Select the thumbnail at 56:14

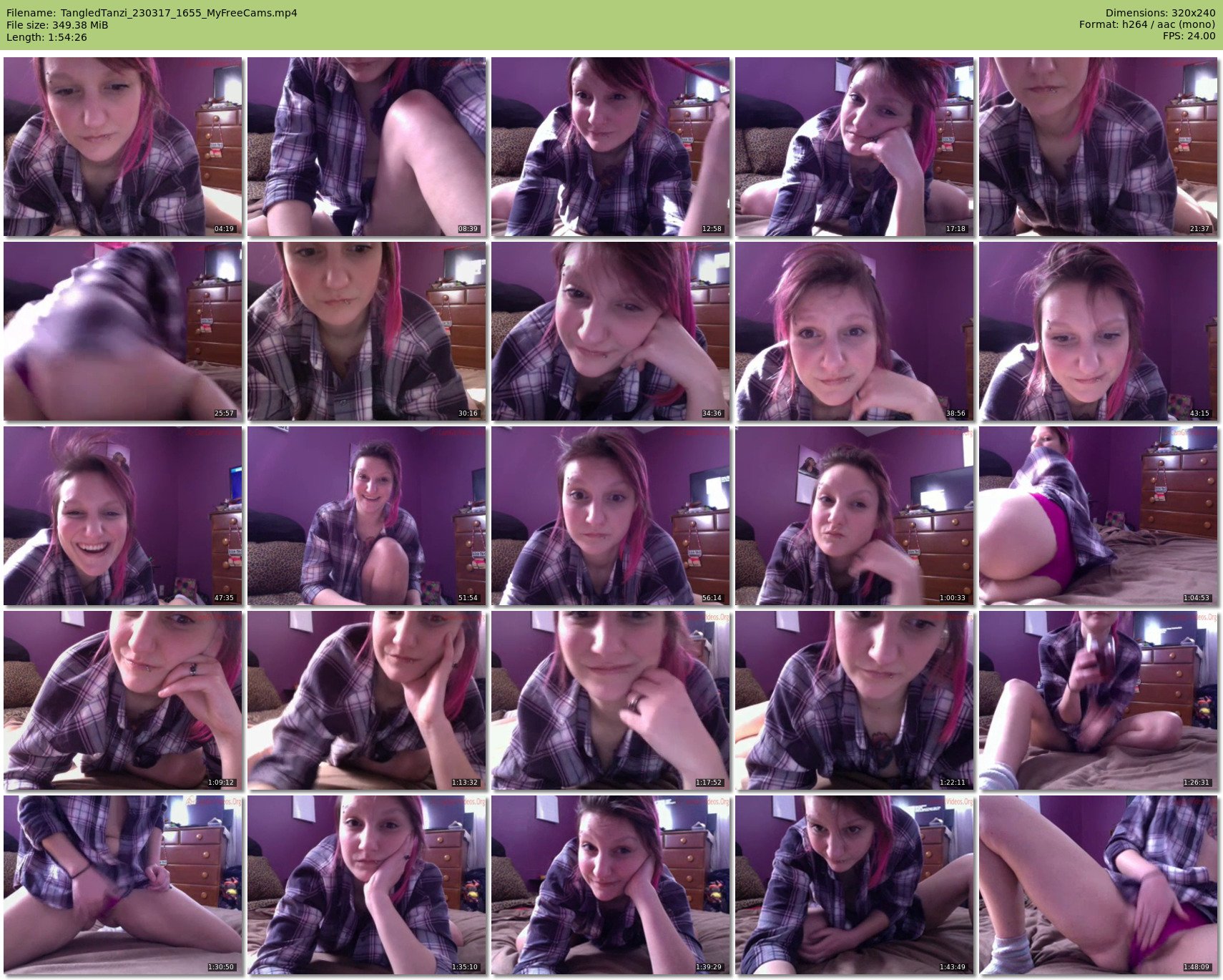click(610, 516)
